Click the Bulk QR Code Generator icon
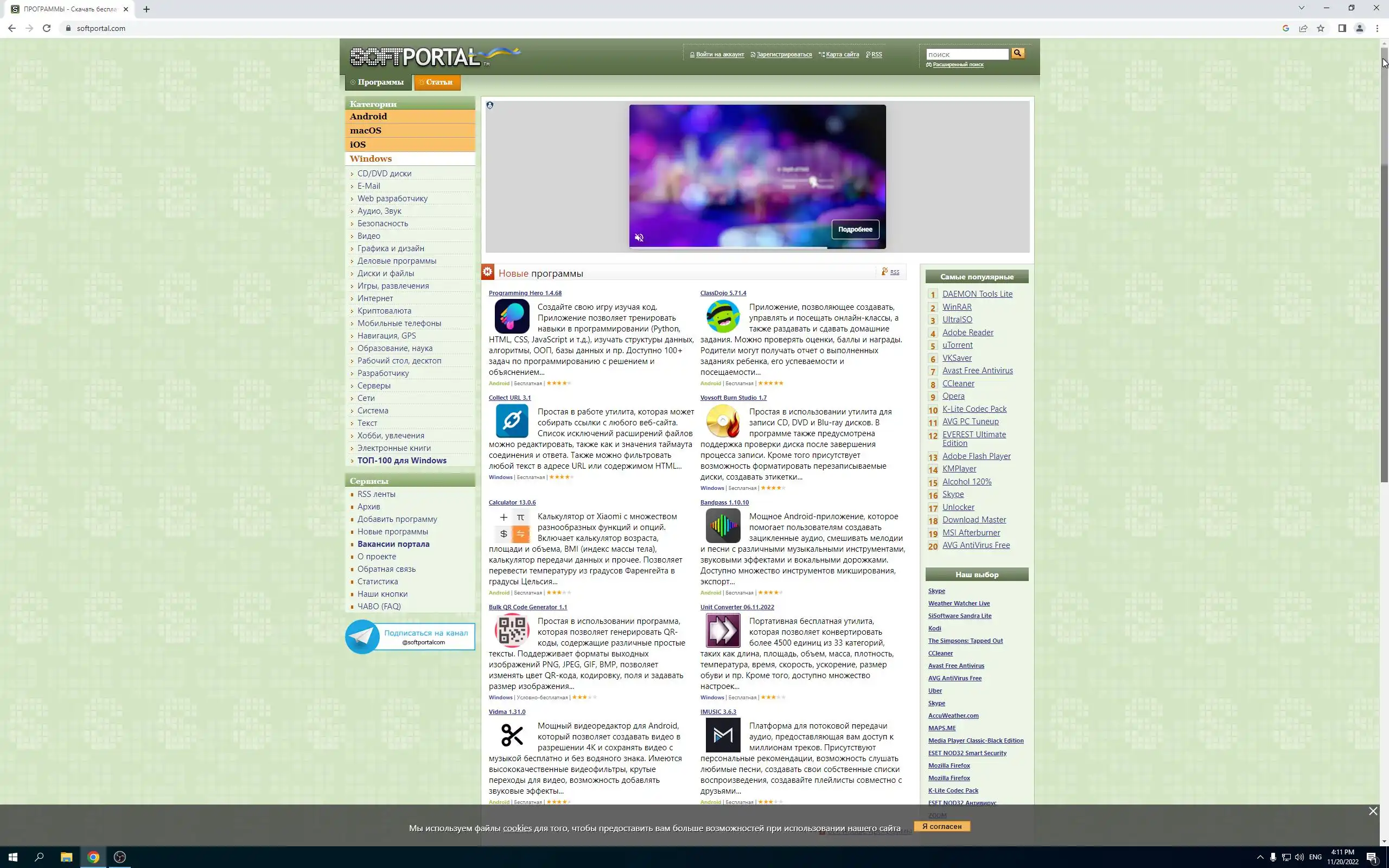 pyautogui.click(x=512, y=630)
